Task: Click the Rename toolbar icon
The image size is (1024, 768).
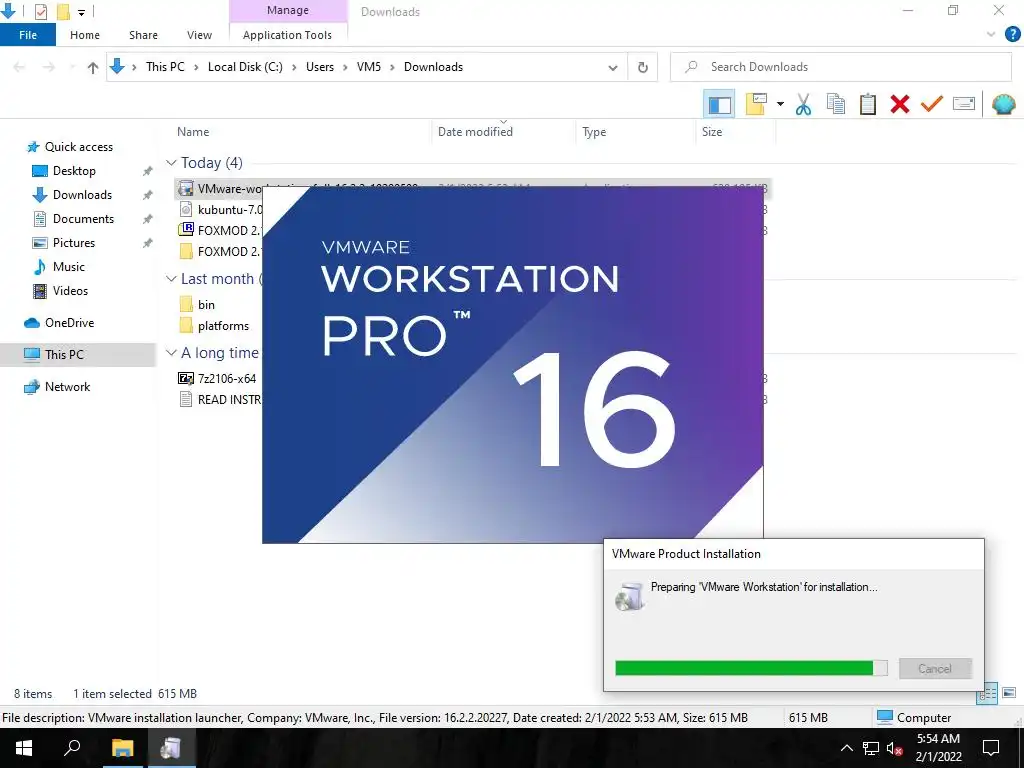Action: (x=964, y=104)
